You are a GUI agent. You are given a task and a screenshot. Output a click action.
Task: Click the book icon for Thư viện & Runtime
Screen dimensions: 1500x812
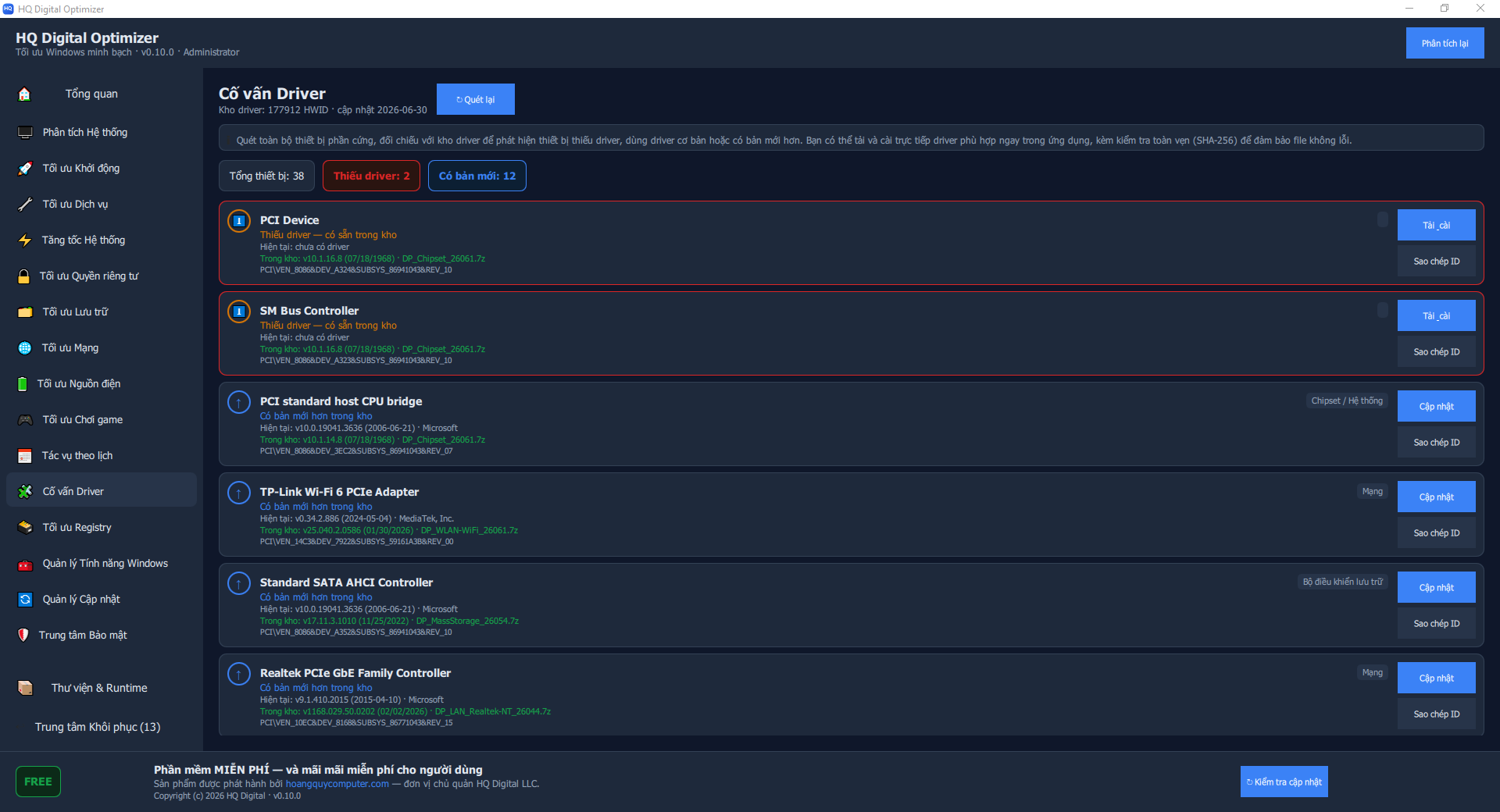point(25,688)
